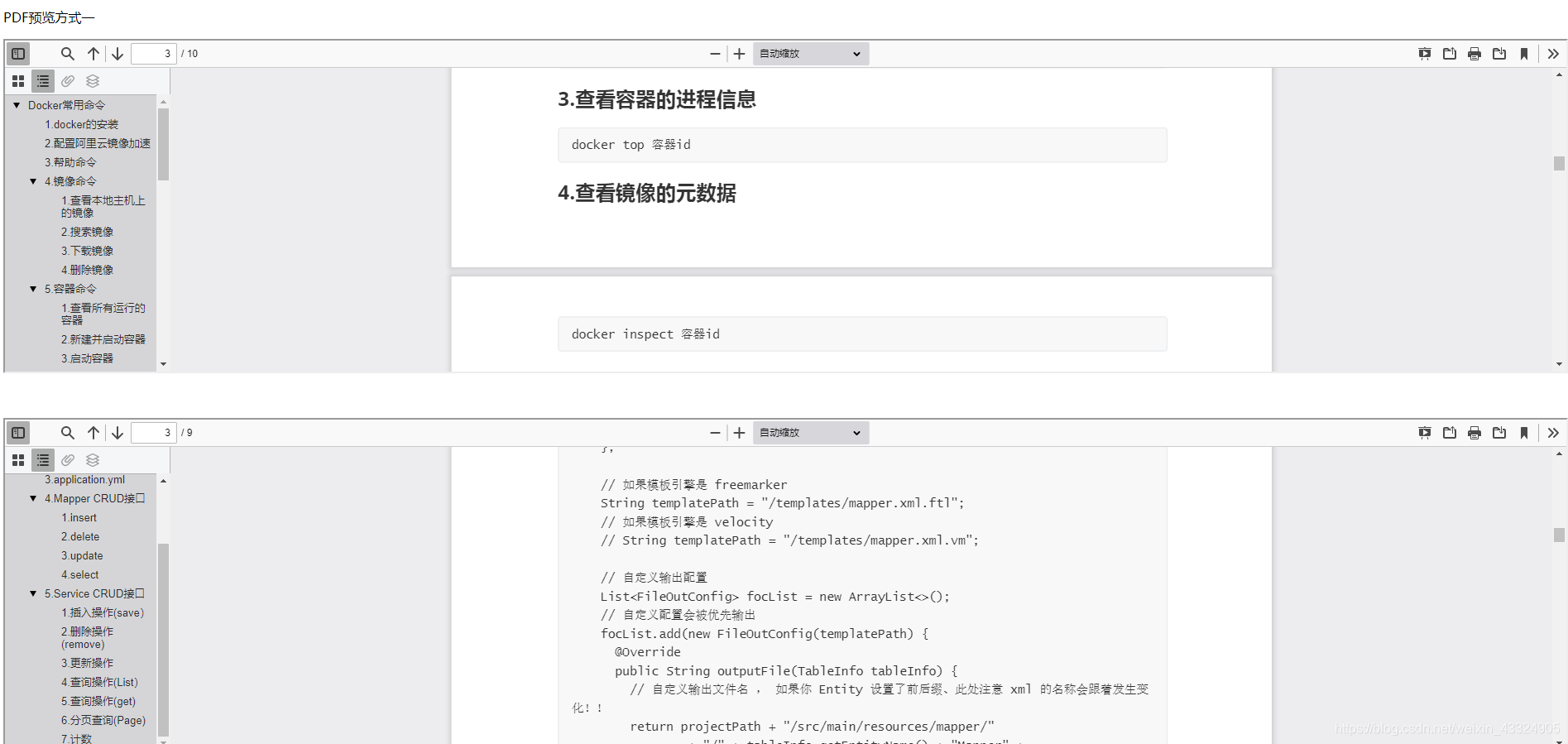Click the top viewer outline panel scrollbar
The image size is (1568, 744).
pyautogui.click(x=163, y=145)
